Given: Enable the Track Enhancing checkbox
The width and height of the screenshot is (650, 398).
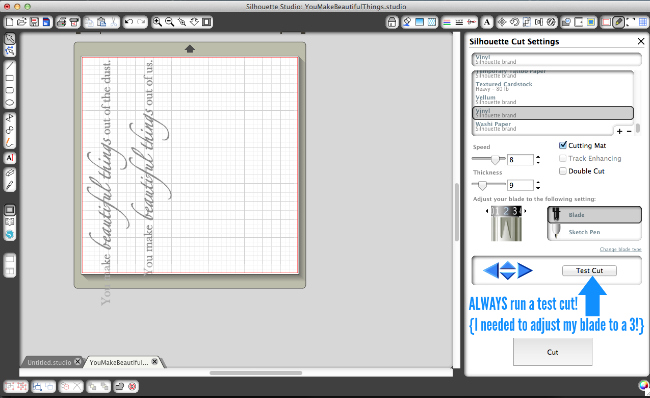Looking at the screenshot, I should click(563, 158).
